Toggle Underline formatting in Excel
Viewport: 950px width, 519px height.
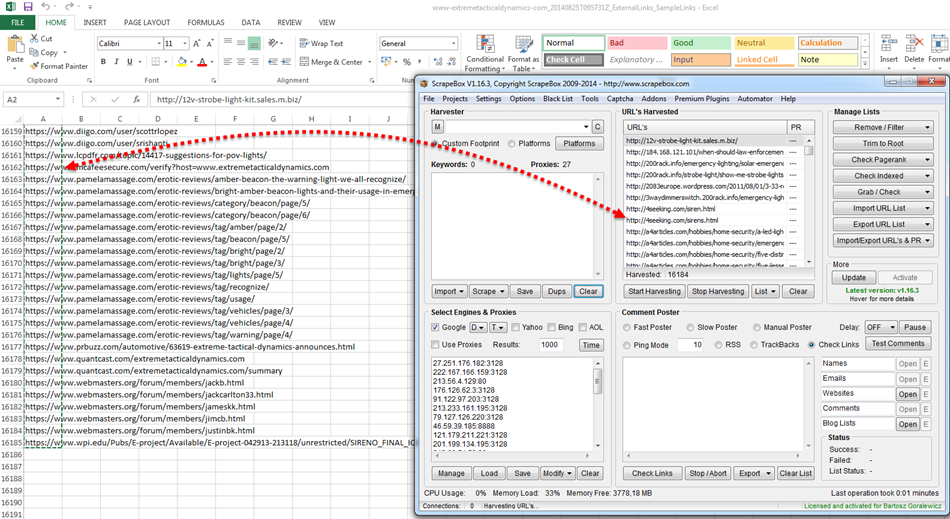click(x=130, y=62)
